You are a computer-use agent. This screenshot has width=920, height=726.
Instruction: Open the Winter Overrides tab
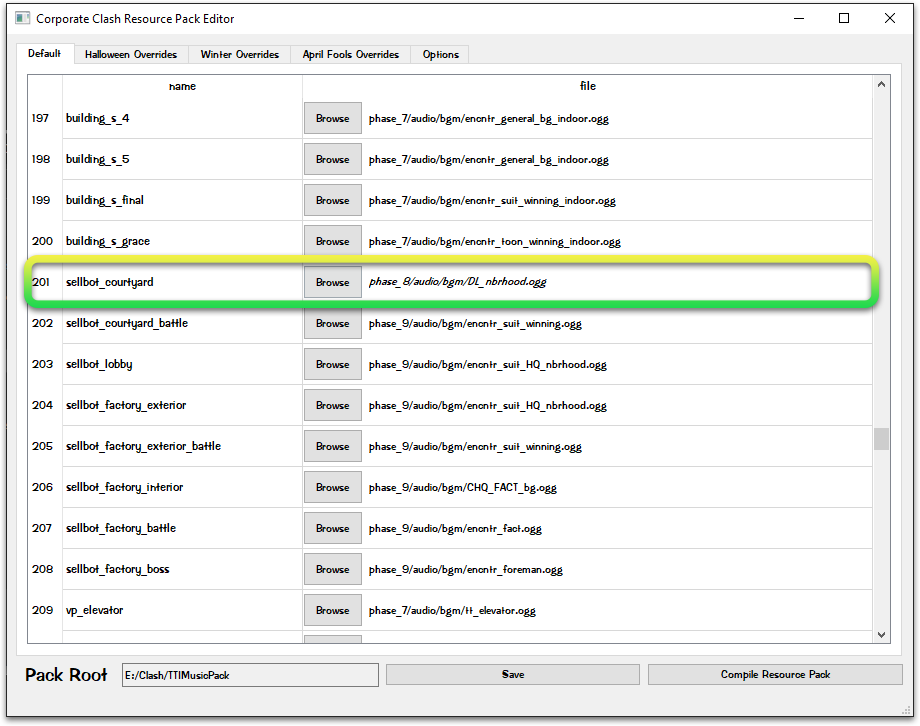pyautogui.click(x=239, y=54)
